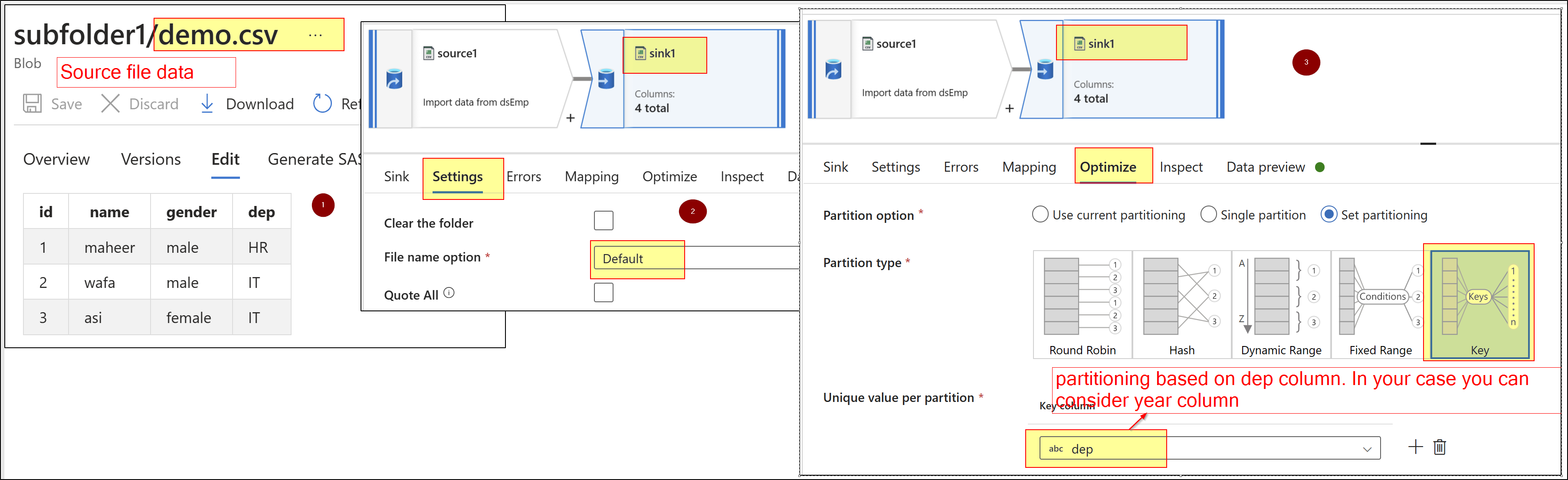Viewport: 1568px width, 480px height.
Task: Open the ellipsis menu next to demo.csv
Action: [315, 35]
